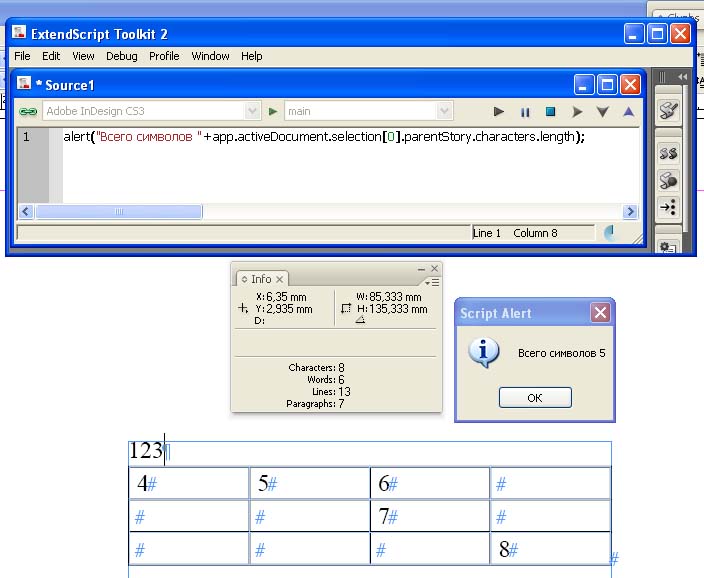The height and width of the screenshot is (578, 704).
Task: Click the table cell containing 6
Action: pyautogui.click(x=430, y=483)
